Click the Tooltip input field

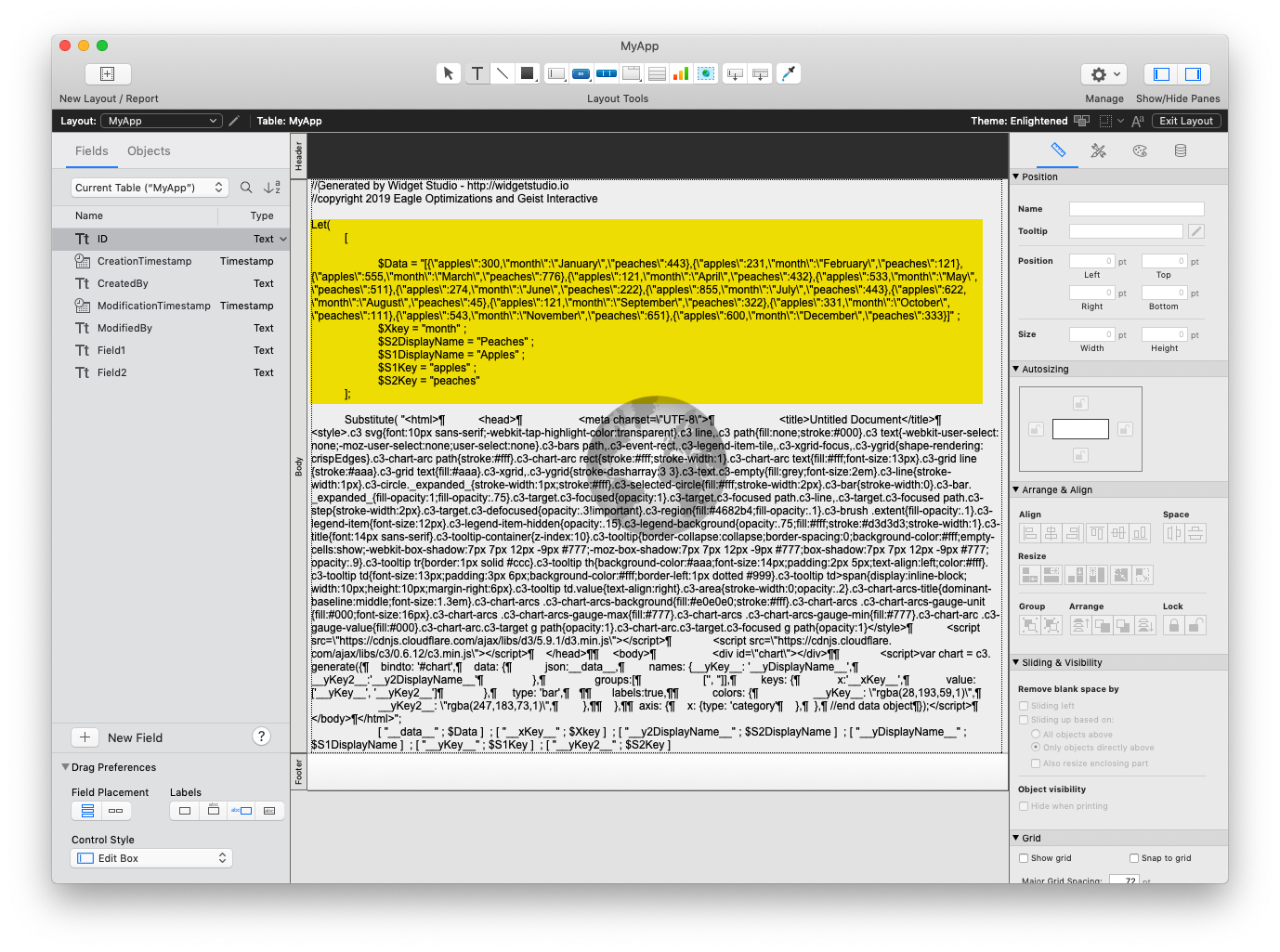tap(1126, 231)
